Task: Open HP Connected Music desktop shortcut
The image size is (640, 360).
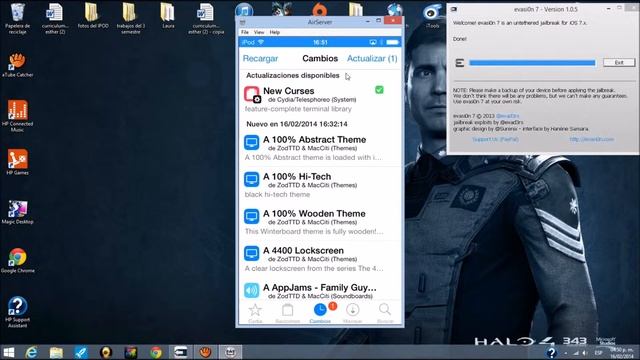Action: pyautogui.click(x=18, y=116)
